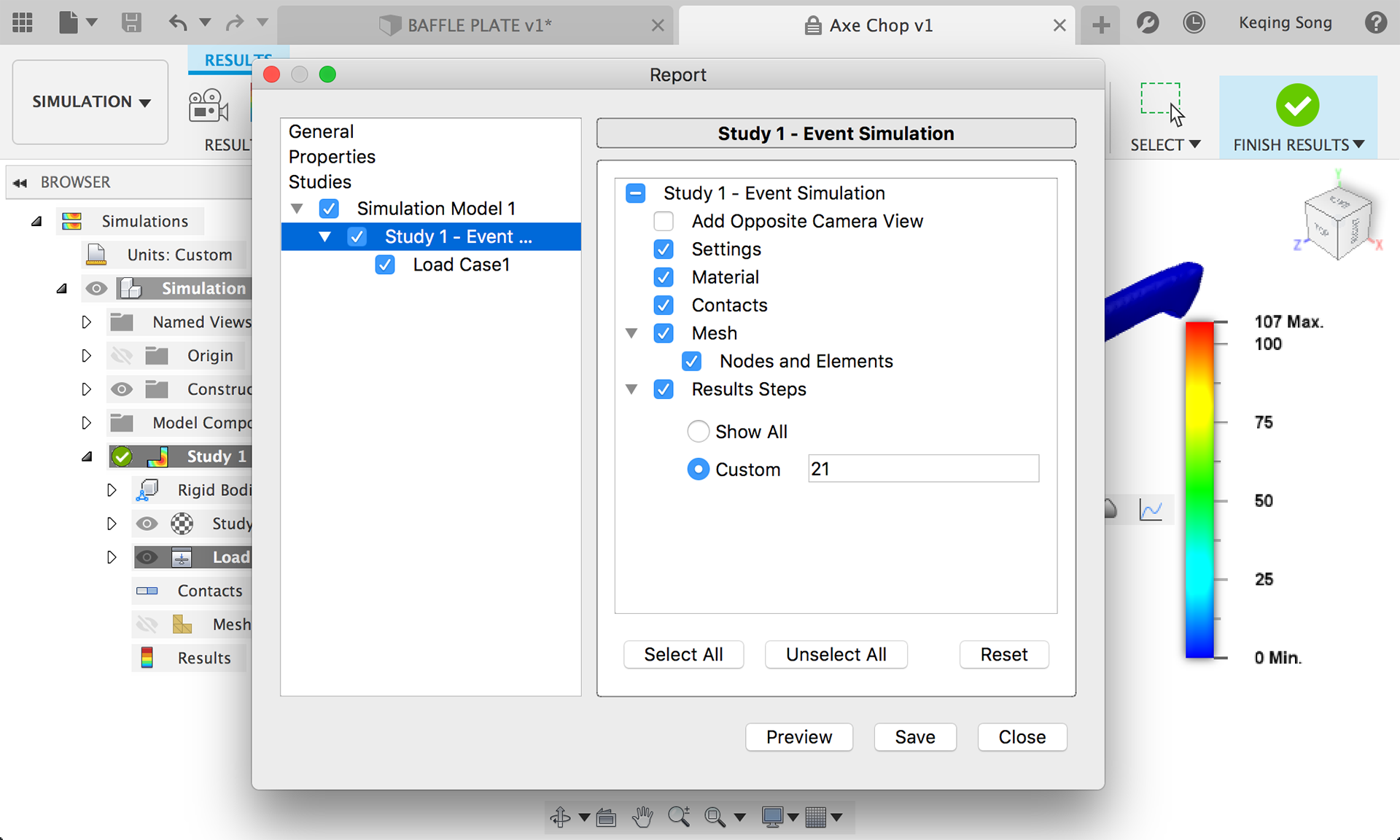Toggle visibility eye of Construction folder
1400x840 pixels.
click(122, 389)
